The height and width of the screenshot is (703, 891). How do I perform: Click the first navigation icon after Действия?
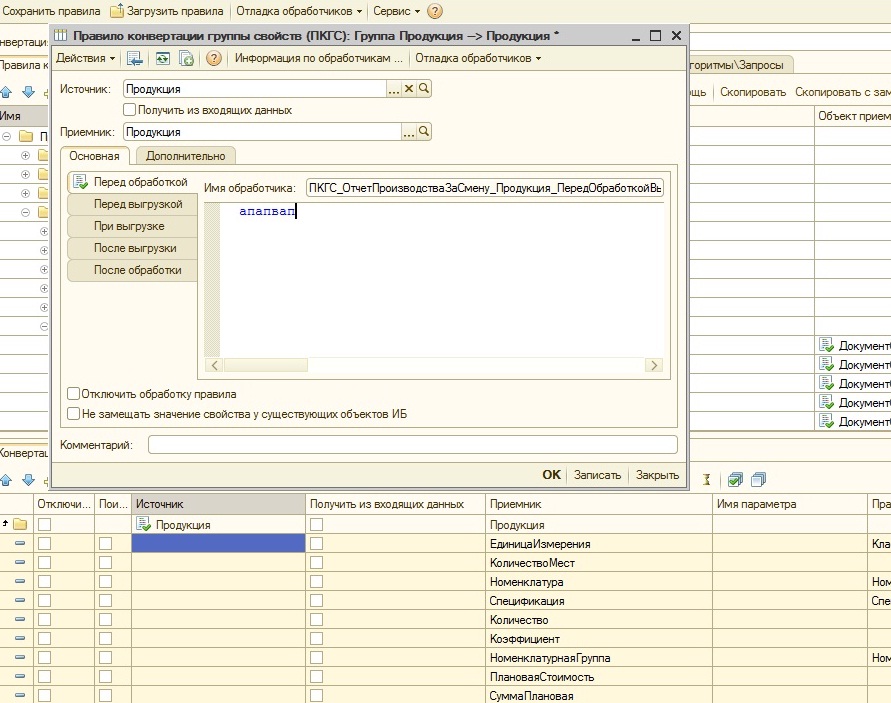point(135,59)
